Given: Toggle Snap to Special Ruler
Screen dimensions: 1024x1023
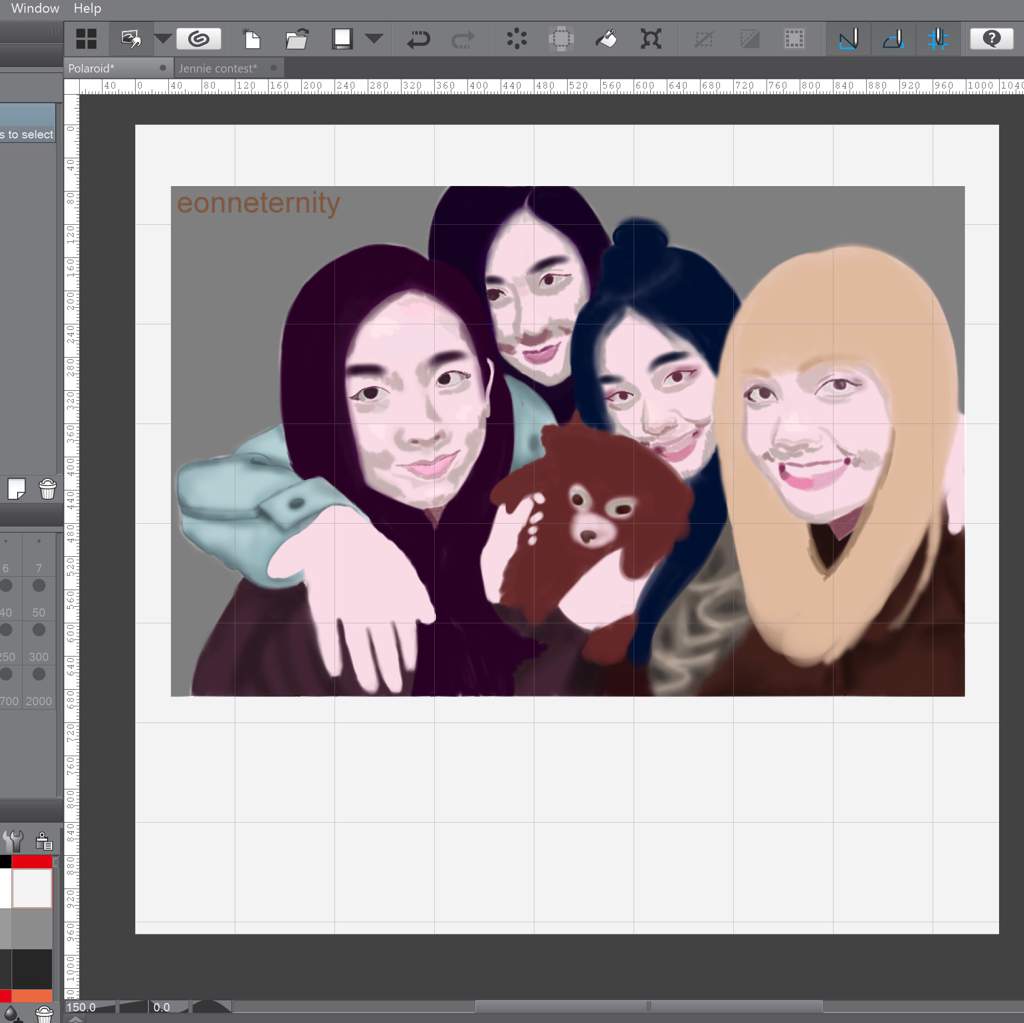Looking at the screenshot, I should (893, 39).
